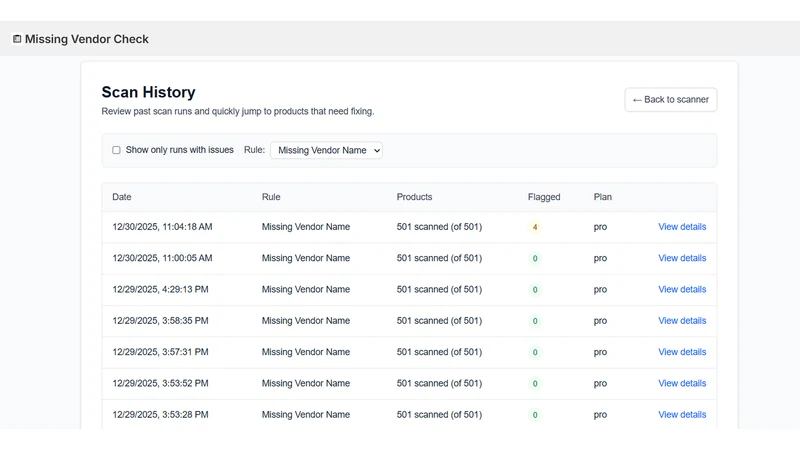Select the date 12/29/2025, 3:57:31 PM
The height and width of the screenshot is (450, 800).
coord(160,352)
